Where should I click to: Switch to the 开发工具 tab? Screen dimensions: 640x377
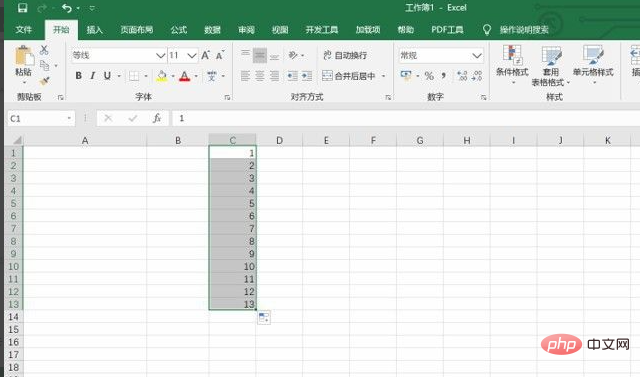pos(322,29)
